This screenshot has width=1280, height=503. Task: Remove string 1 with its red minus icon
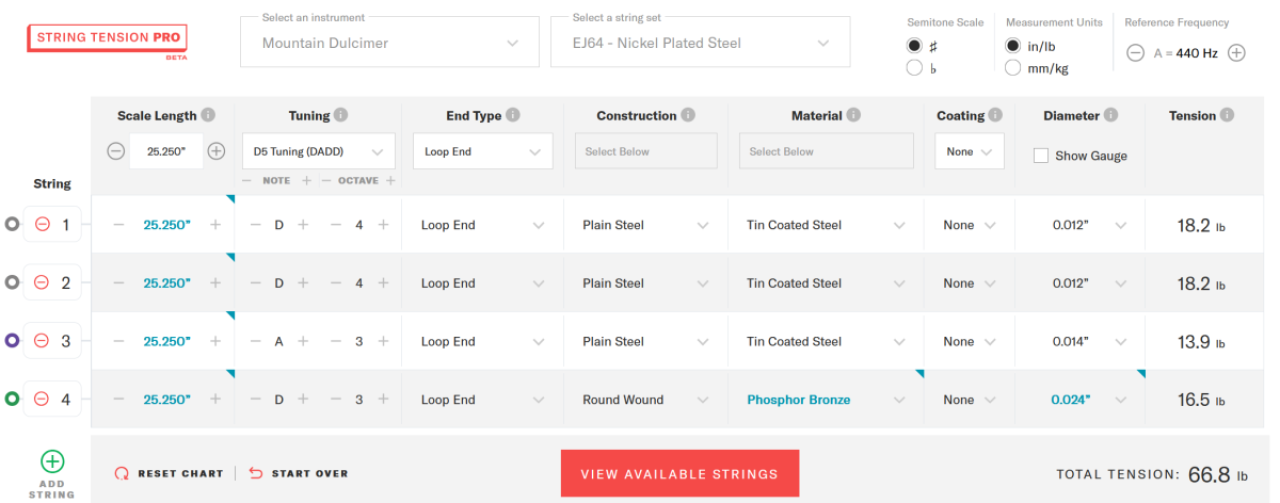[x=42, y=225]
